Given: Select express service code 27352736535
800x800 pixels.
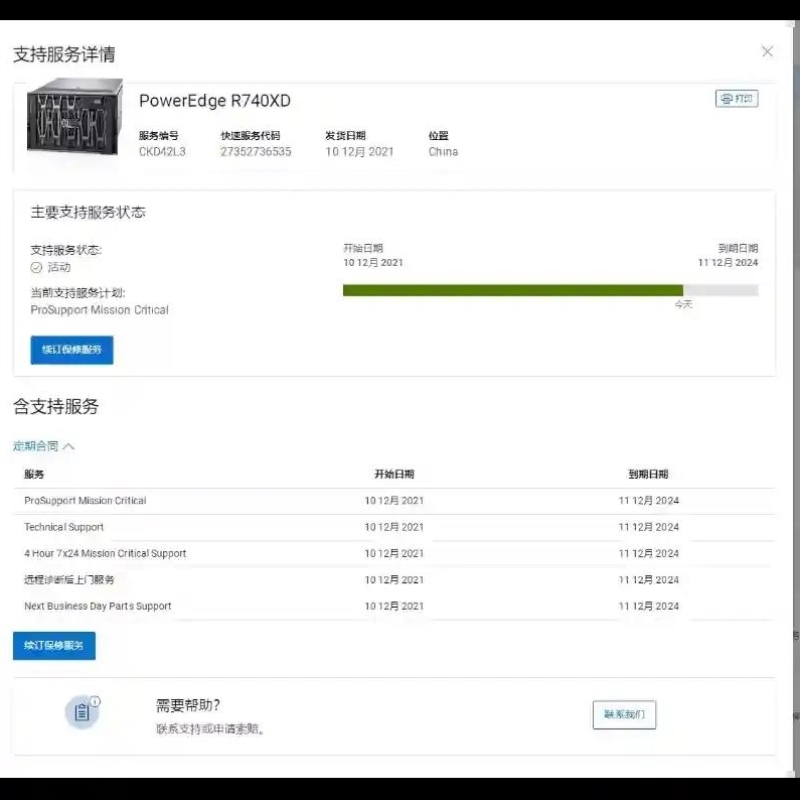Looking at the screenshot, I should [x=256, y=152].
